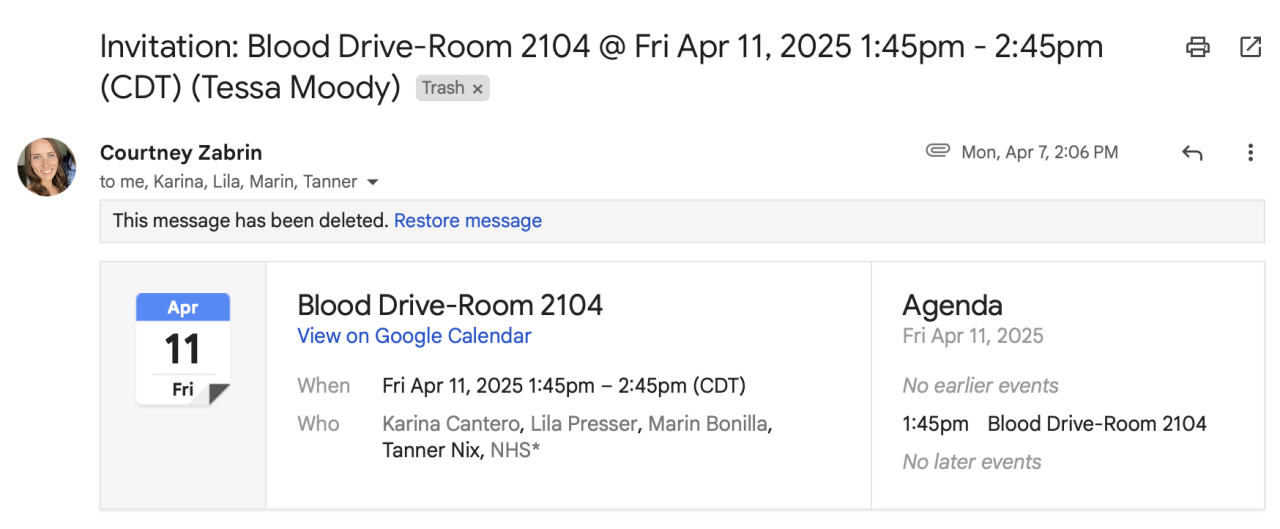The image size is (1280, 529).
Task: Click attendee Karina Cantero
Action: 451,424
